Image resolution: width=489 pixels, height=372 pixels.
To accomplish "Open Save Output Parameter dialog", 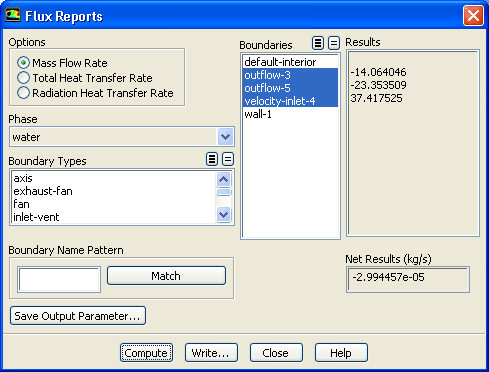I will (78, 316).
